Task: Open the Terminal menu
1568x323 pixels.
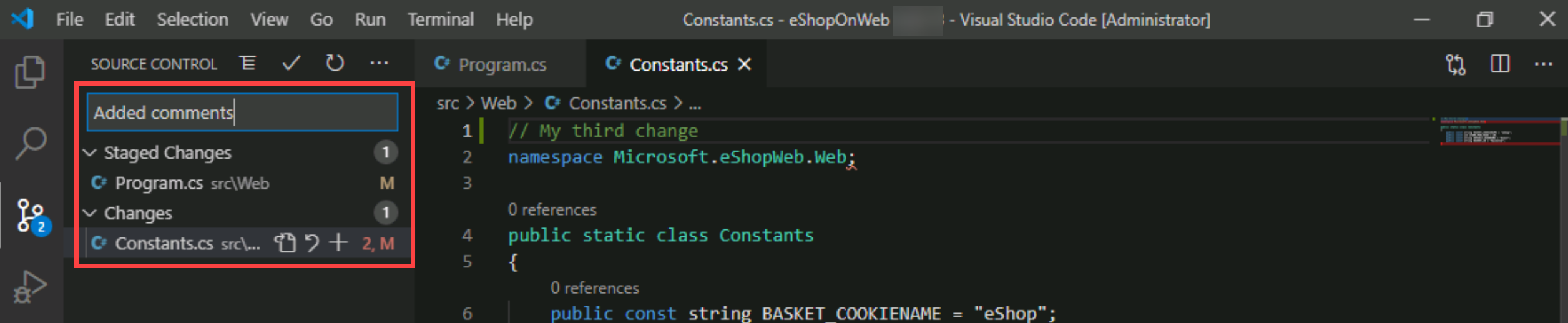Action: (441, 19)
